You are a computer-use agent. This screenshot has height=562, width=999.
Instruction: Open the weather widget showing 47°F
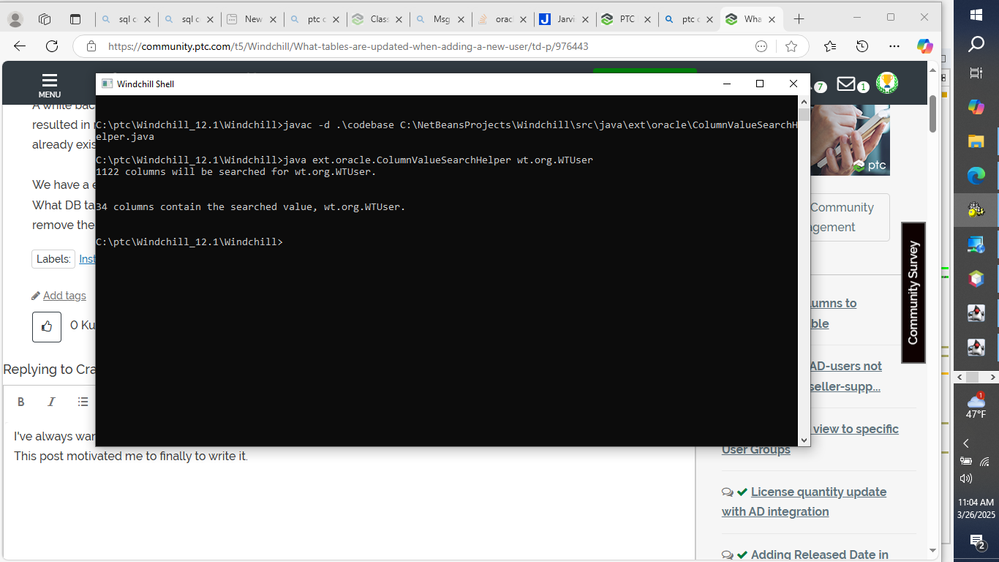point(976,405)
